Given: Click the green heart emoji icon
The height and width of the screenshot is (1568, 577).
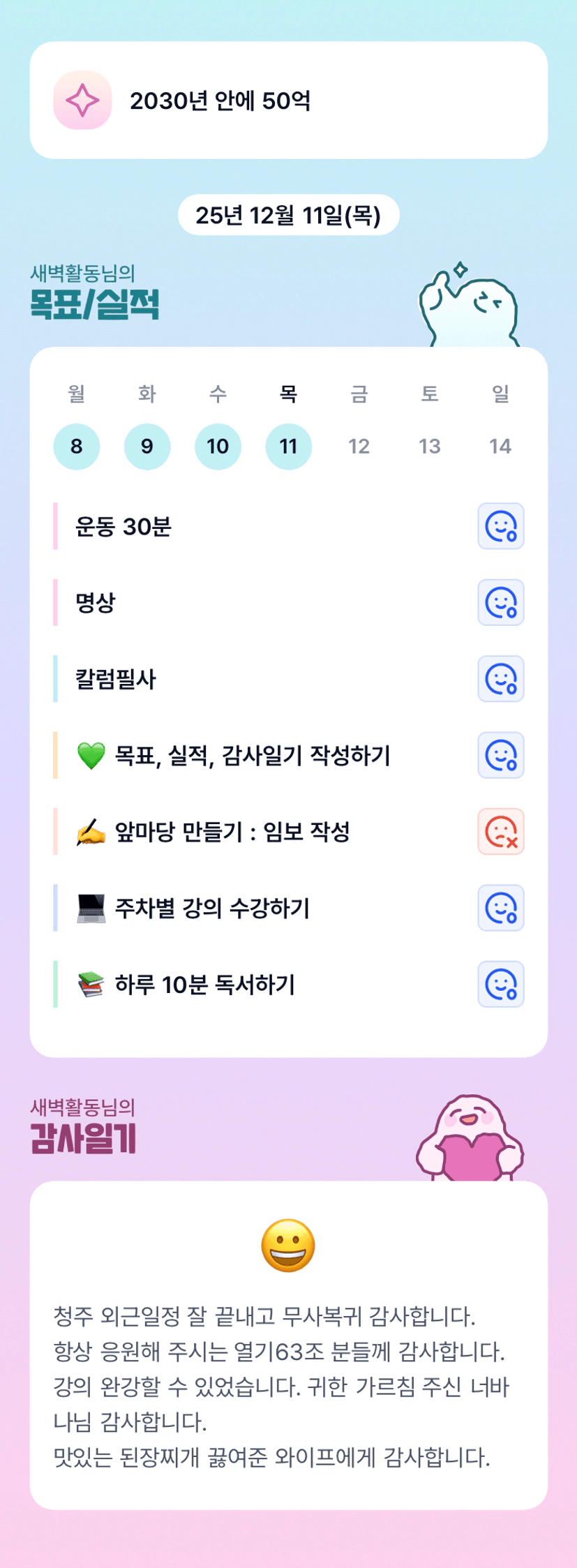Looking at the screenshot, I should (91, 756).
